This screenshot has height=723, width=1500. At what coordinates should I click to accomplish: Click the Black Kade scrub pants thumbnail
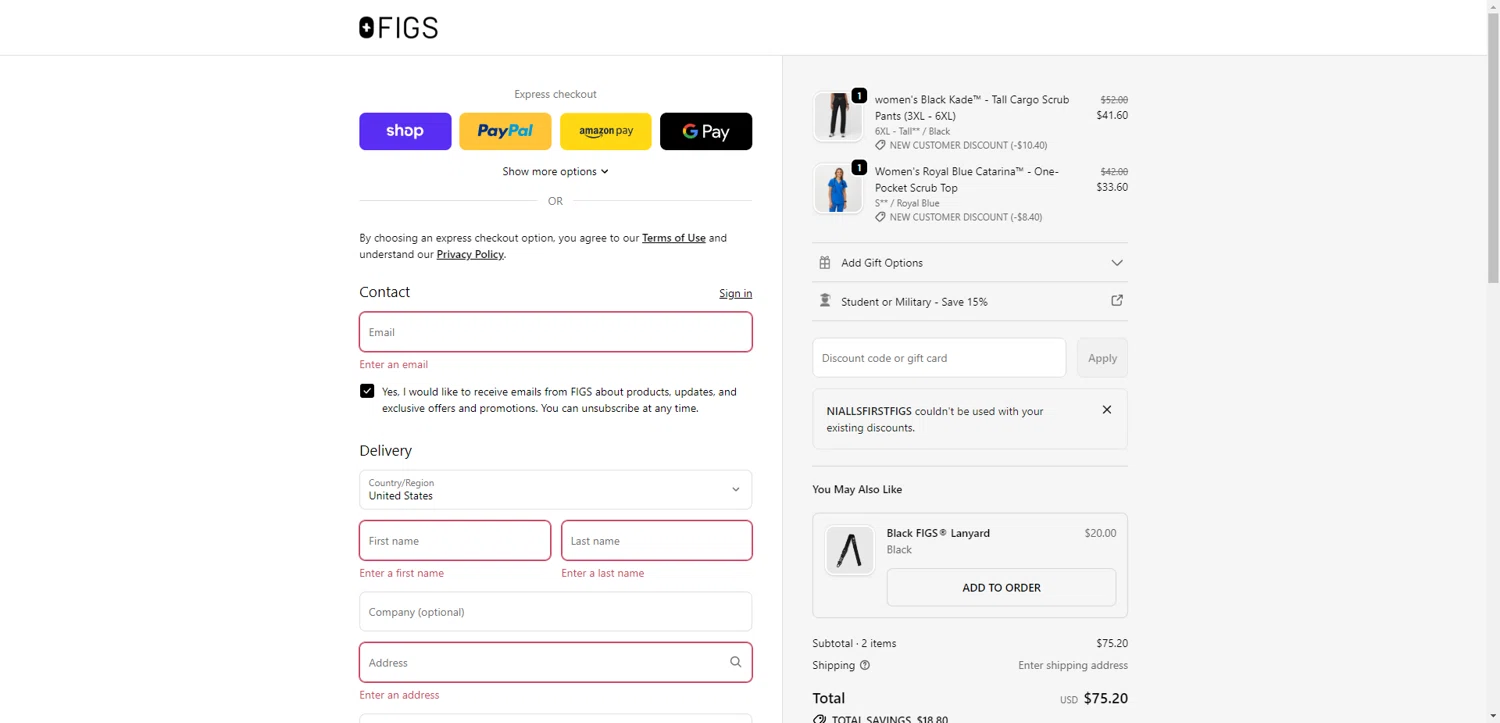[x=838, y=117]
